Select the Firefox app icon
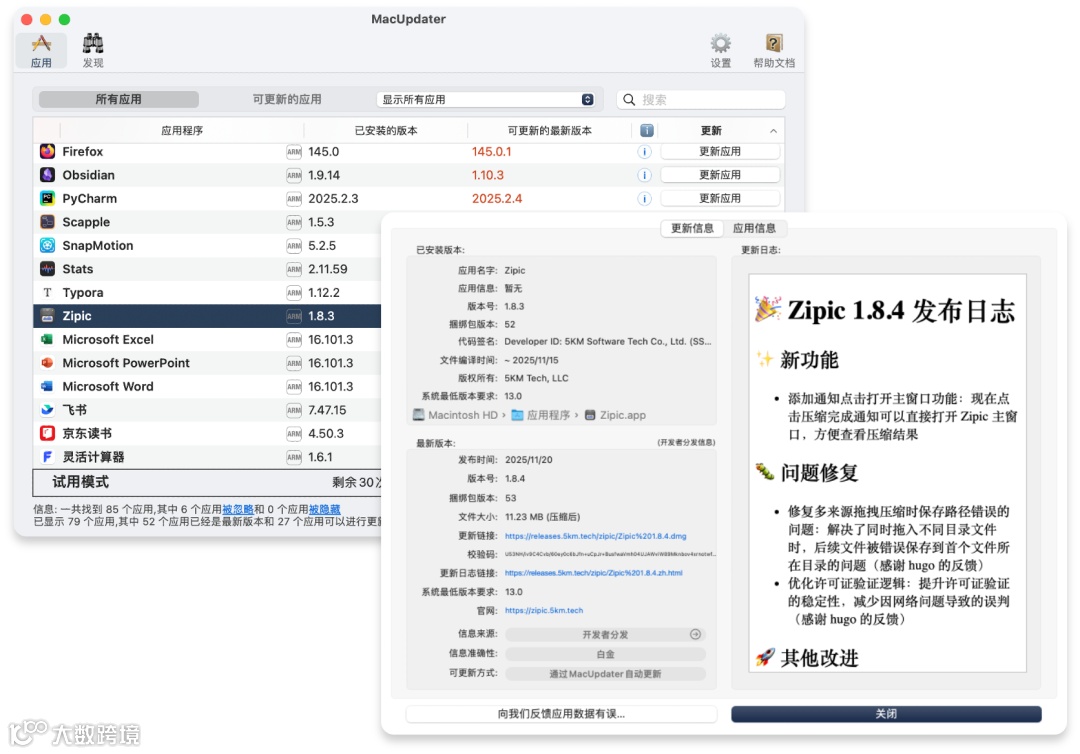 click(48, 151)
